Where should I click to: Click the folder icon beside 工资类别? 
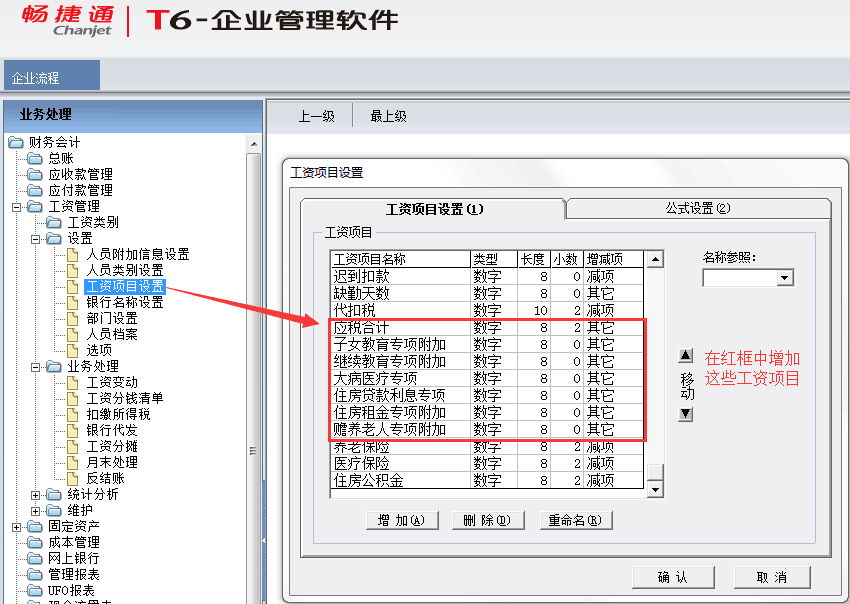[54, 222]
